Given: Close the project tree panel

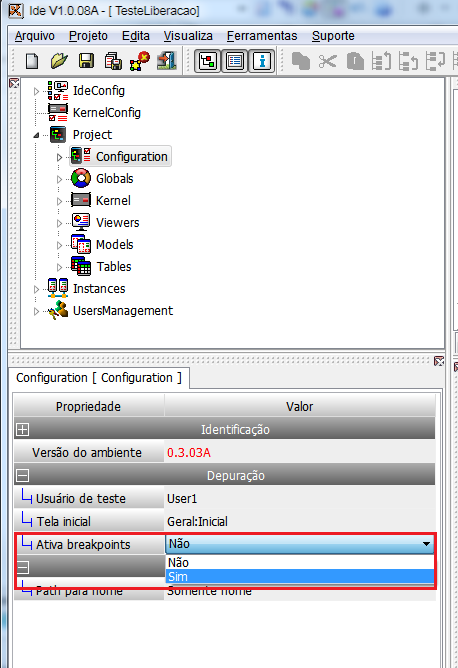Looking at the screenshot, I should coord(14,84).
